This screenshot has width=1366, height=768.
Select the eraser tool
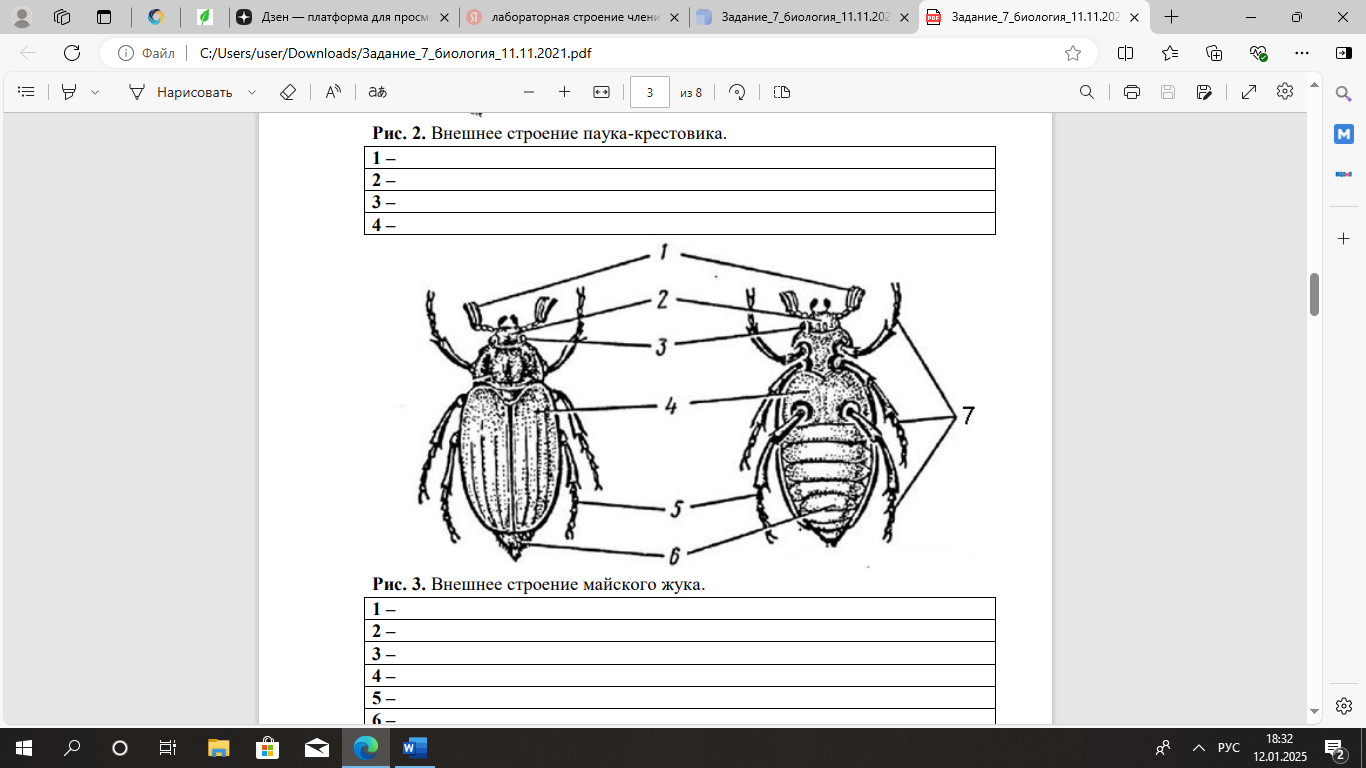(288, 92)
